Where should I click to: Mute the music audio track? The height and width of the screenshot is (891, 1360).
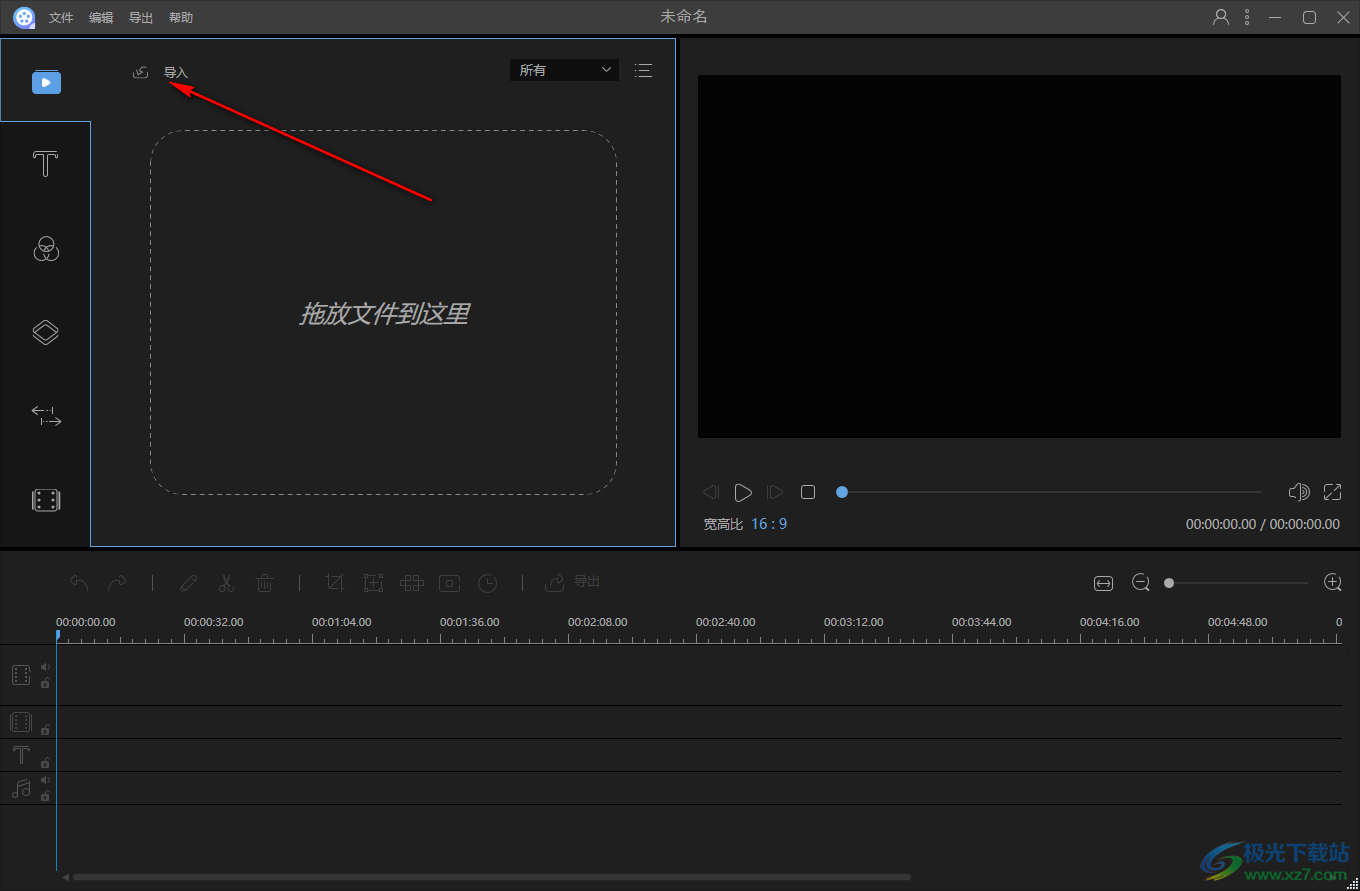coord(45,780)
